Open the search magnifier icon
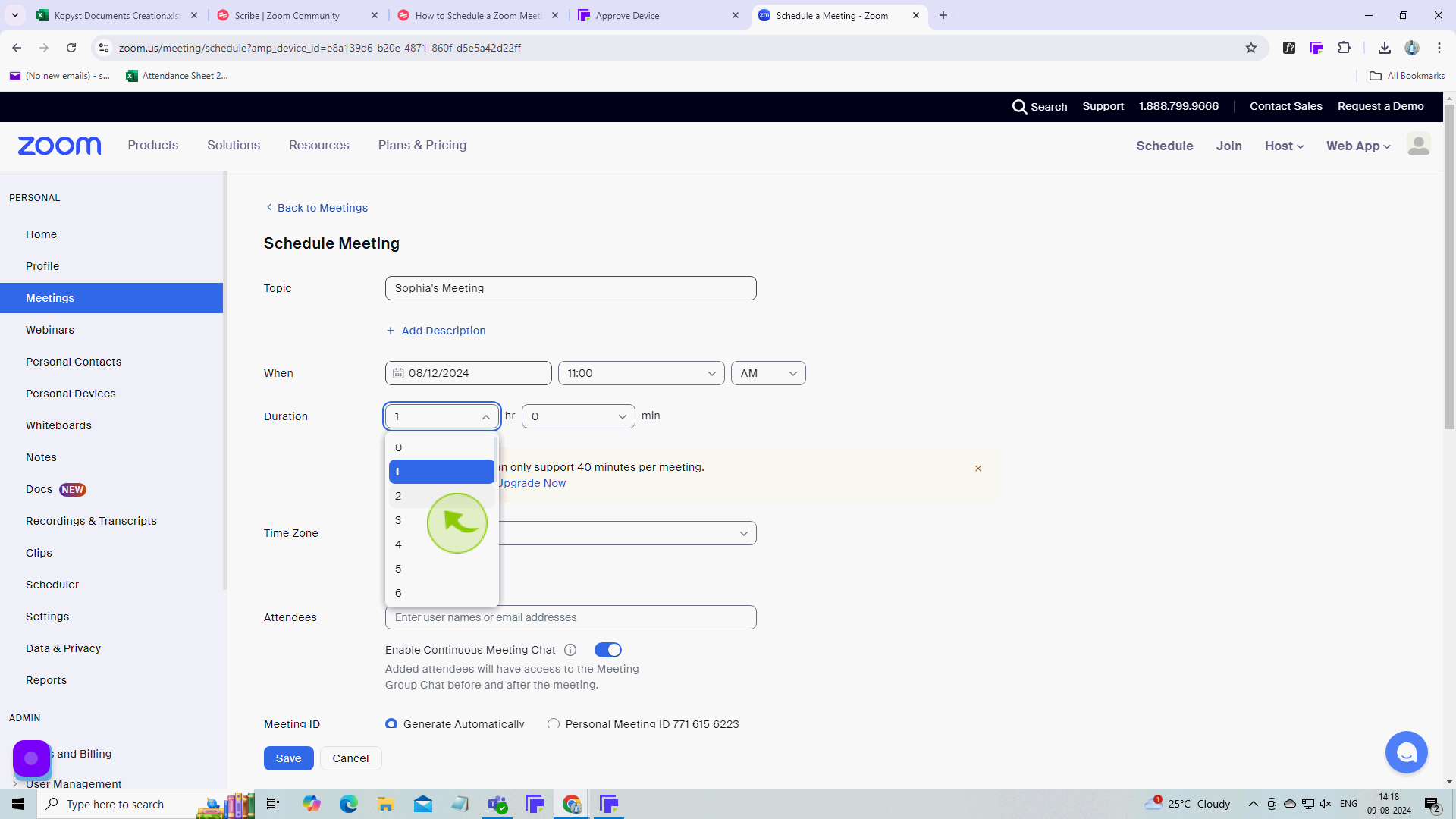The image size is (1456, 819). coord(1019,107)
